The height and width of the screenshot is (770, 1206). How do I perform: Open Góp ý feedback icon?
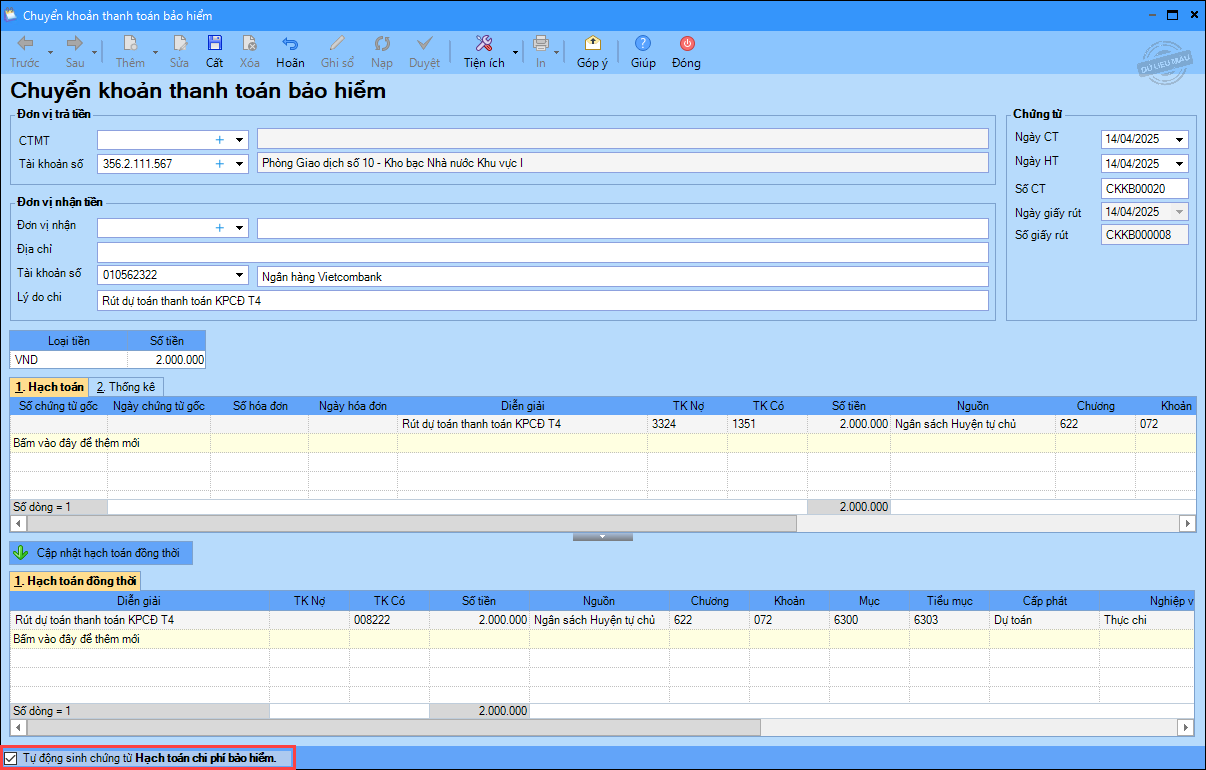(x=592, y=44)
